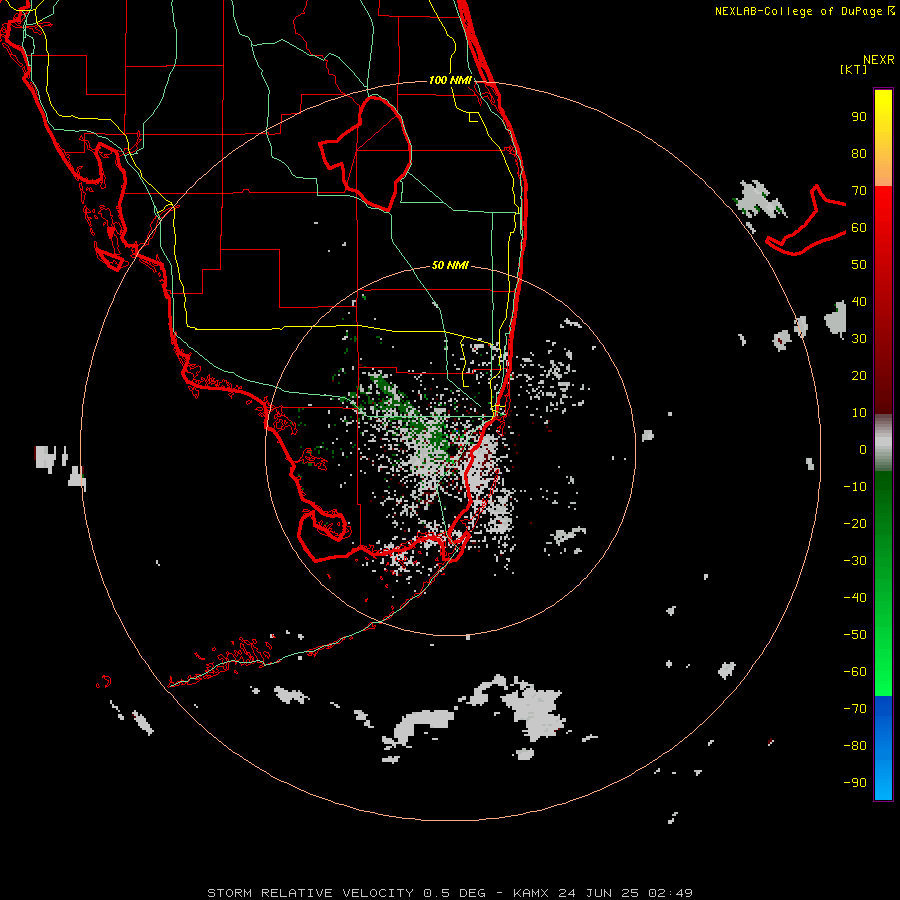Click the 40 value on velocity scale

(x=859, y=302)
